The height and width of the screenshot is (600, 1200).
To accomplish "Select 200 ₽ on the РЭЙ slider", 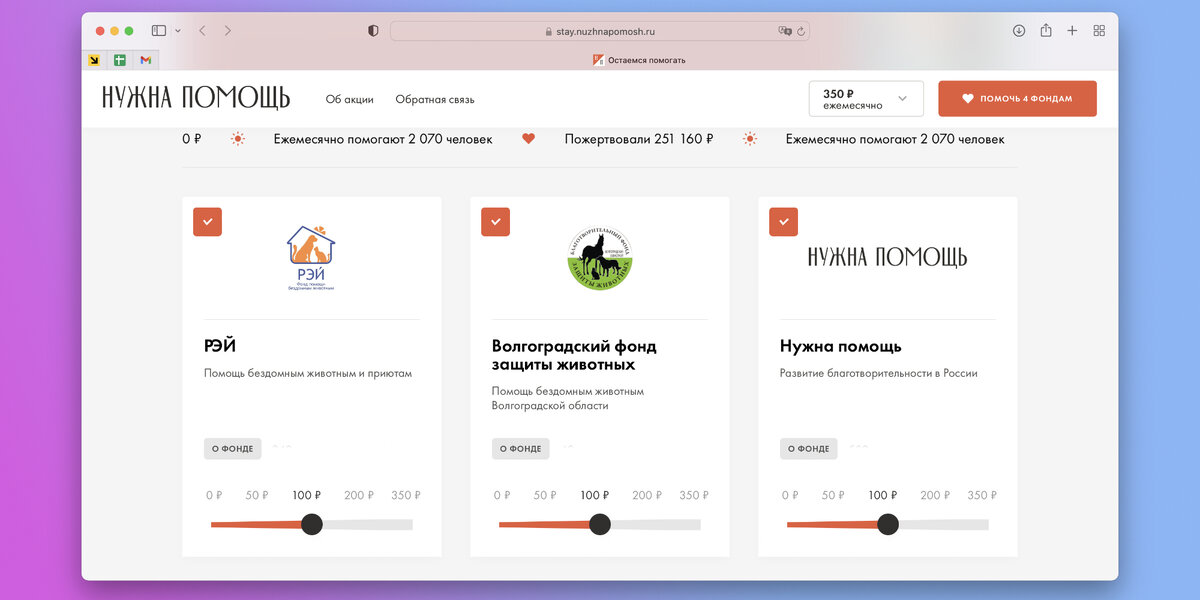I will [x=358, y=495].
